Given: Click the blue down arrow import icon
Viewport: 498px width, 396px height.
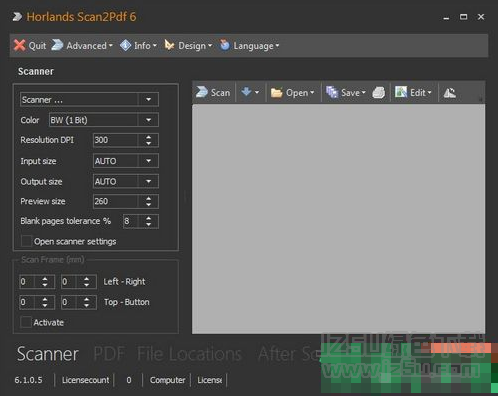Looking at the screenshot, I should (246, 92).
